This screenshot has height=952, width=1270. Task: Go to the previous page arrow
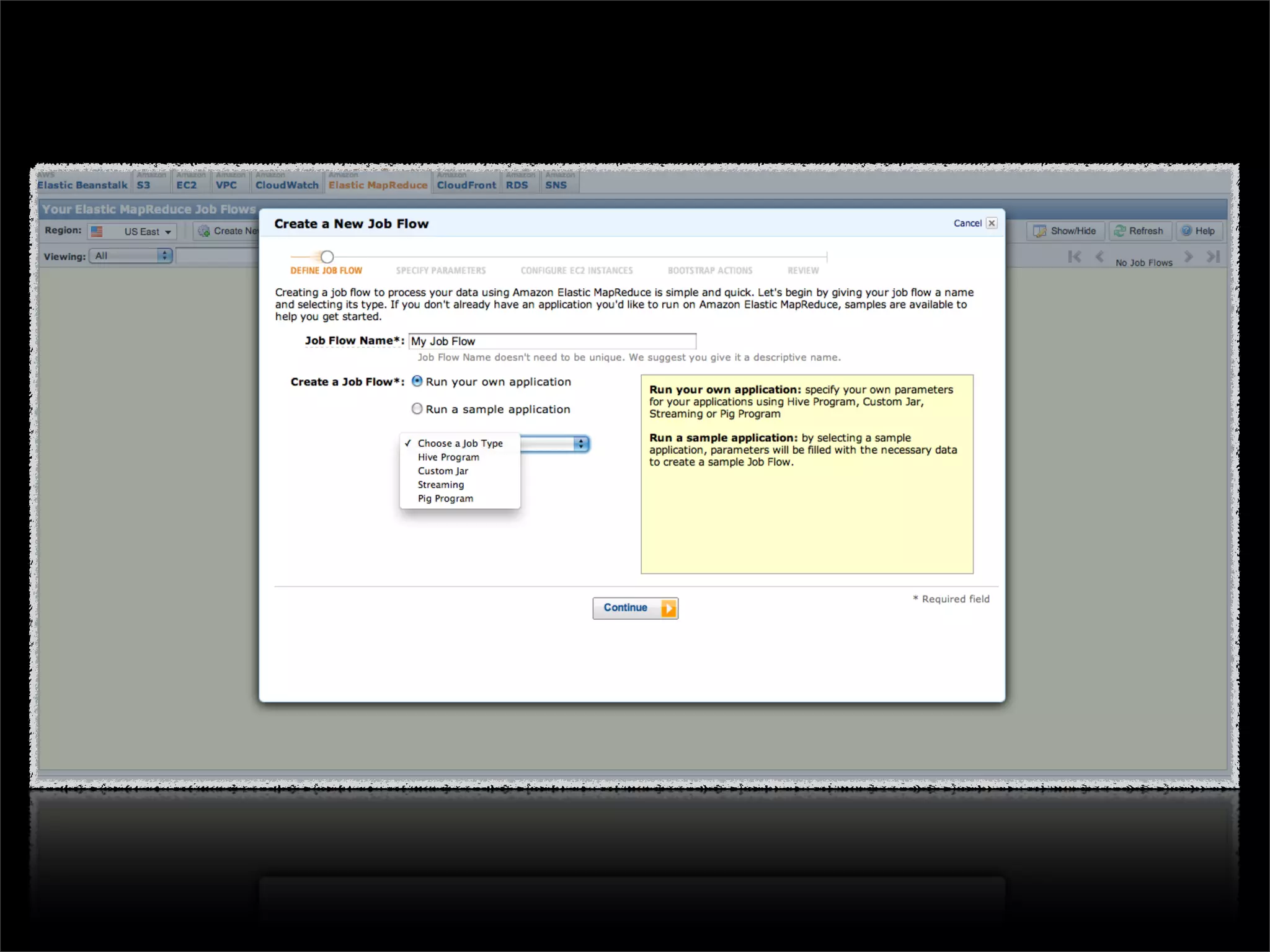[1099, 257]
